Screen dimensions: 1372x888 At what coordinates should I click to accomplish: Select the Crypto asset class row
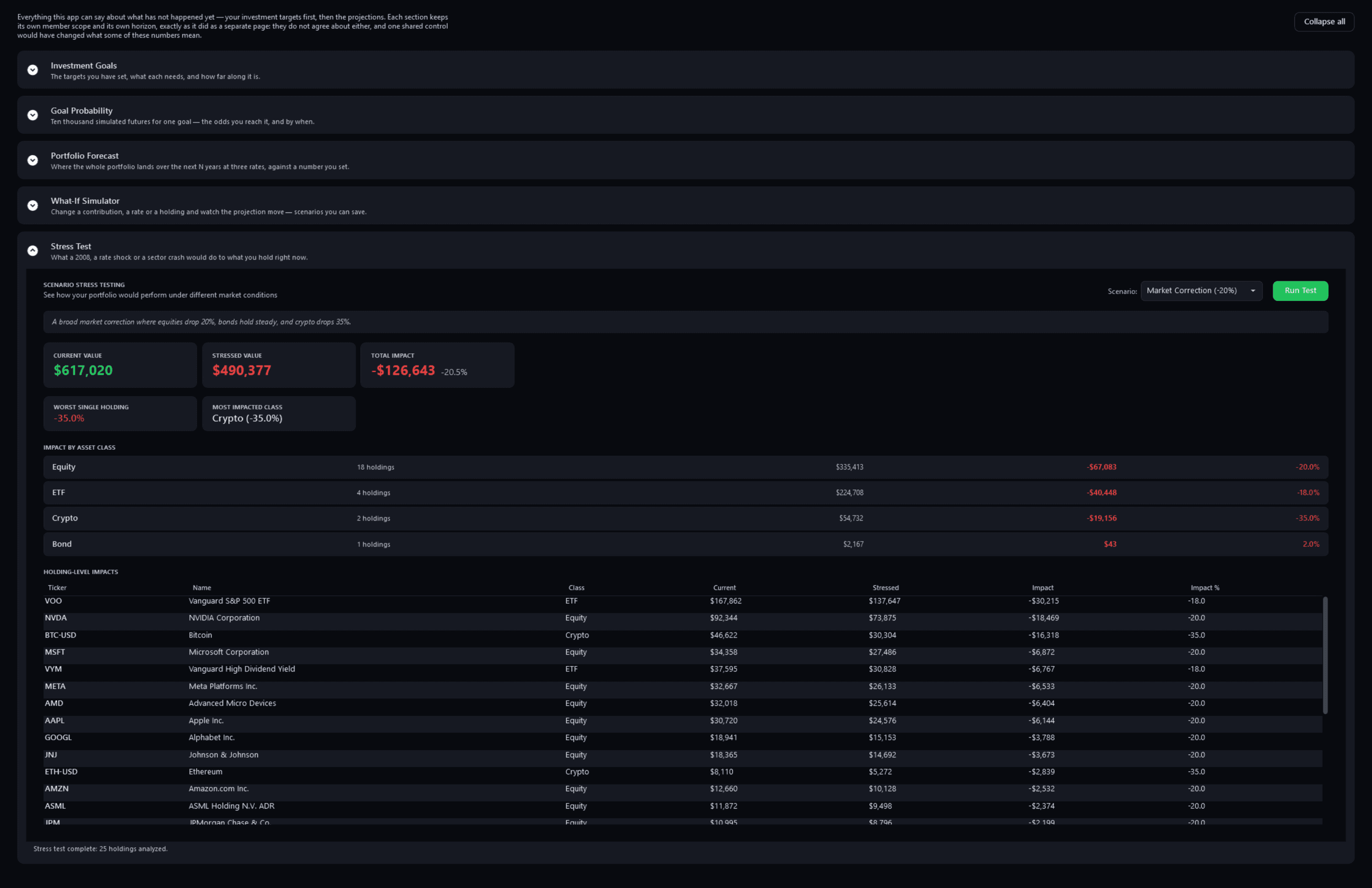point(685,518)
